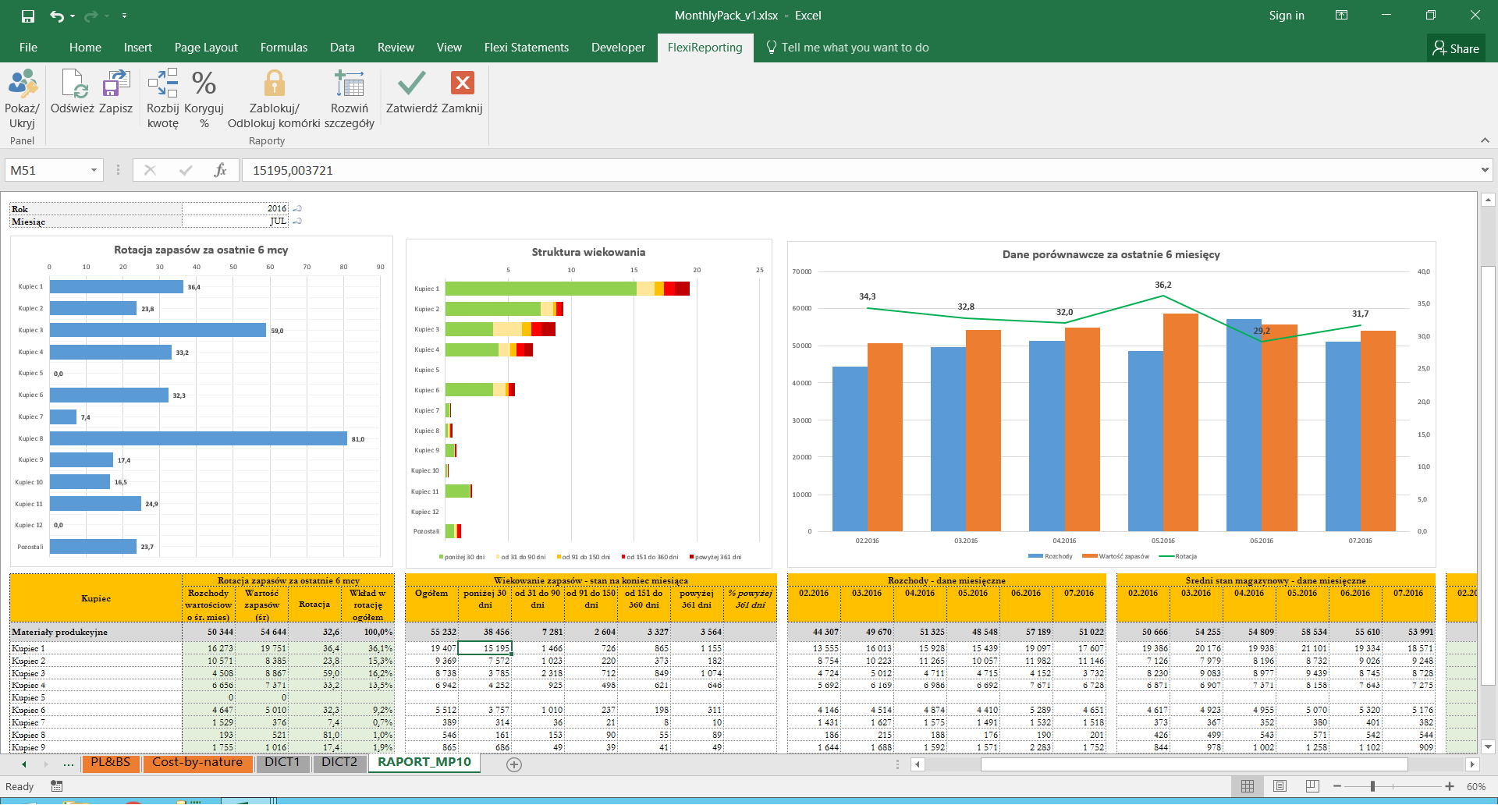Open the Name Box dropdown
Viewport: 1498px width, 812px height.
click(94, 170)
